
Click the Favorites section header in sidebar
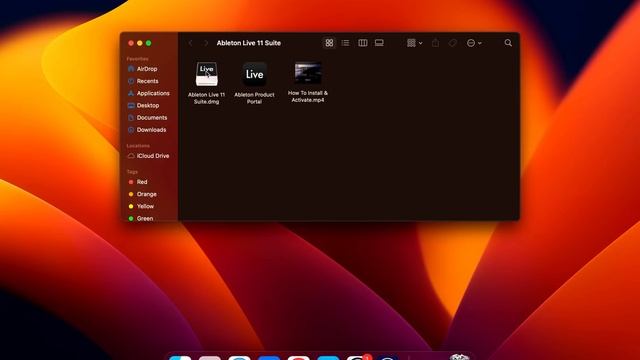click(138, 59)
